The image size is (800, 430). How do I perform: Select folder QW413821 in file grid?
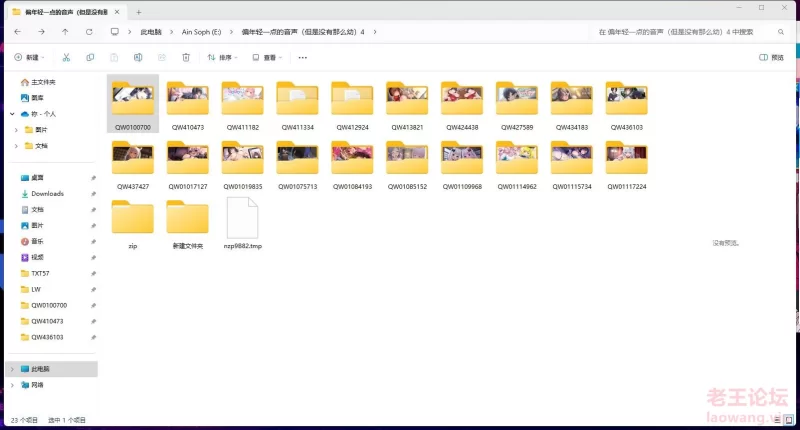point(407,104)
